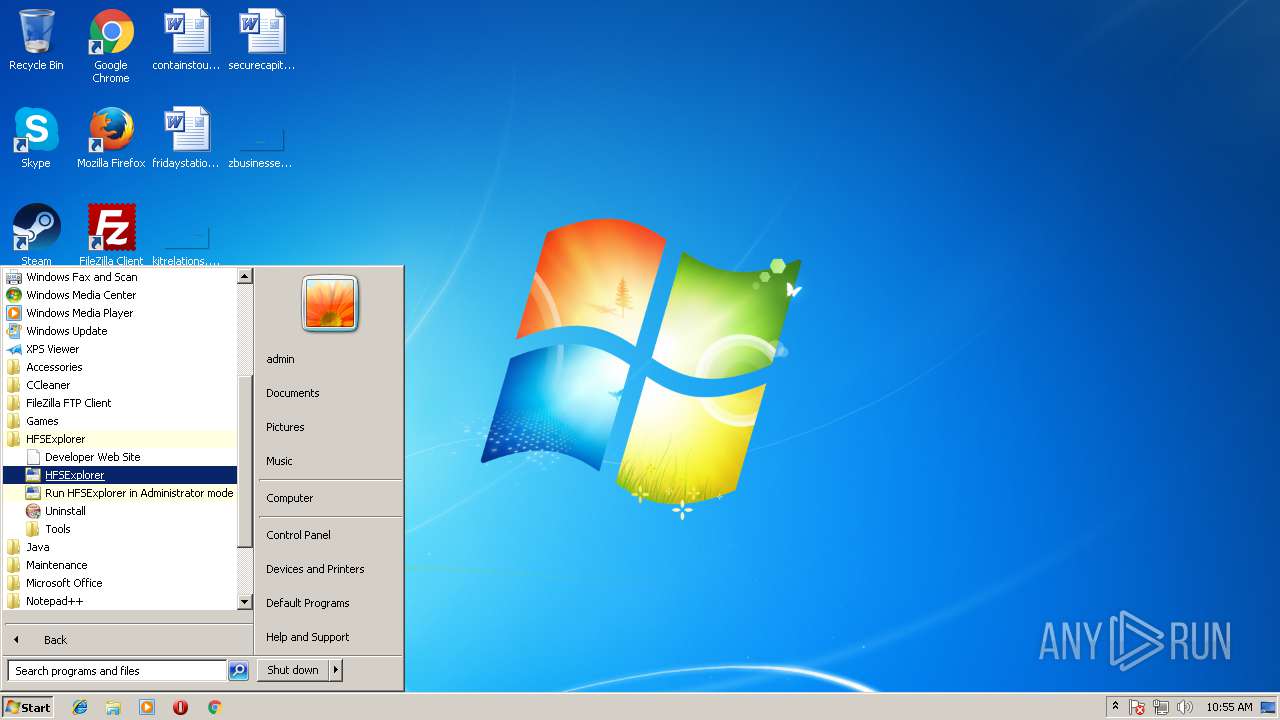This screenshot has width=1280, height=720.
Task: Click the 10:55 AM taskbar clock
Action: coord(1229,707)
